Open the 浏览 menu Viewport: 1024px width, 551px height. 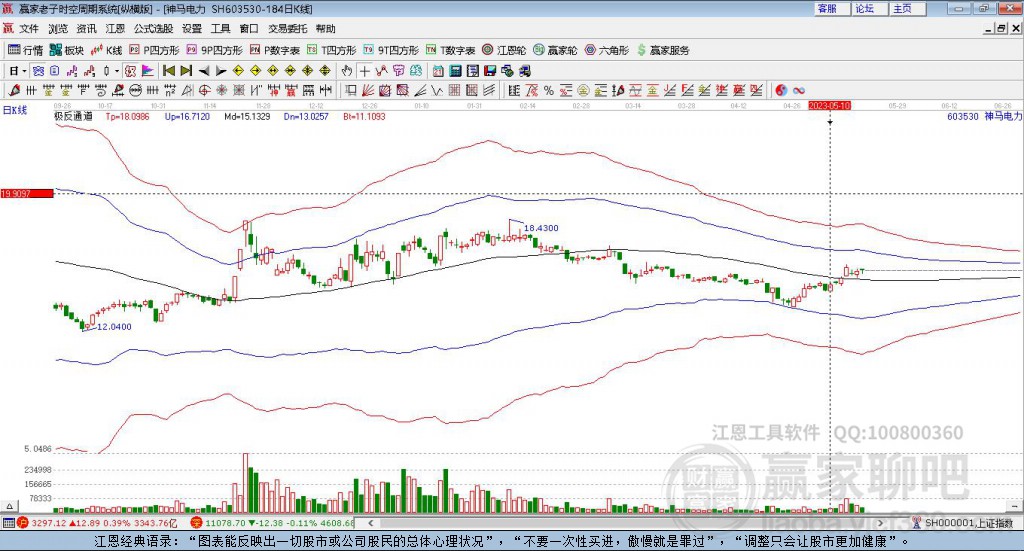pyautogui.click(x=57, y=29)
